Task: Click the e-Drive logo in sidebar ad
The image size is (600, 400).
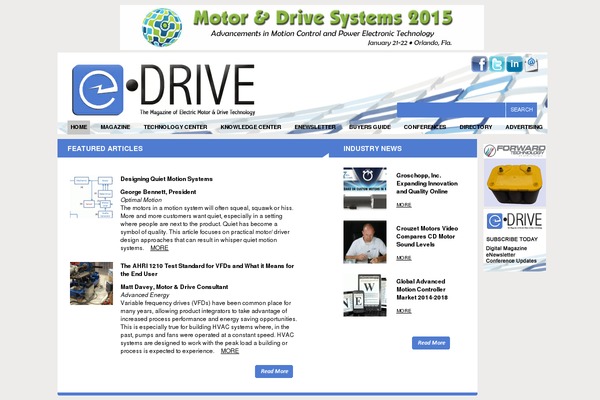Action: (515, 221)
